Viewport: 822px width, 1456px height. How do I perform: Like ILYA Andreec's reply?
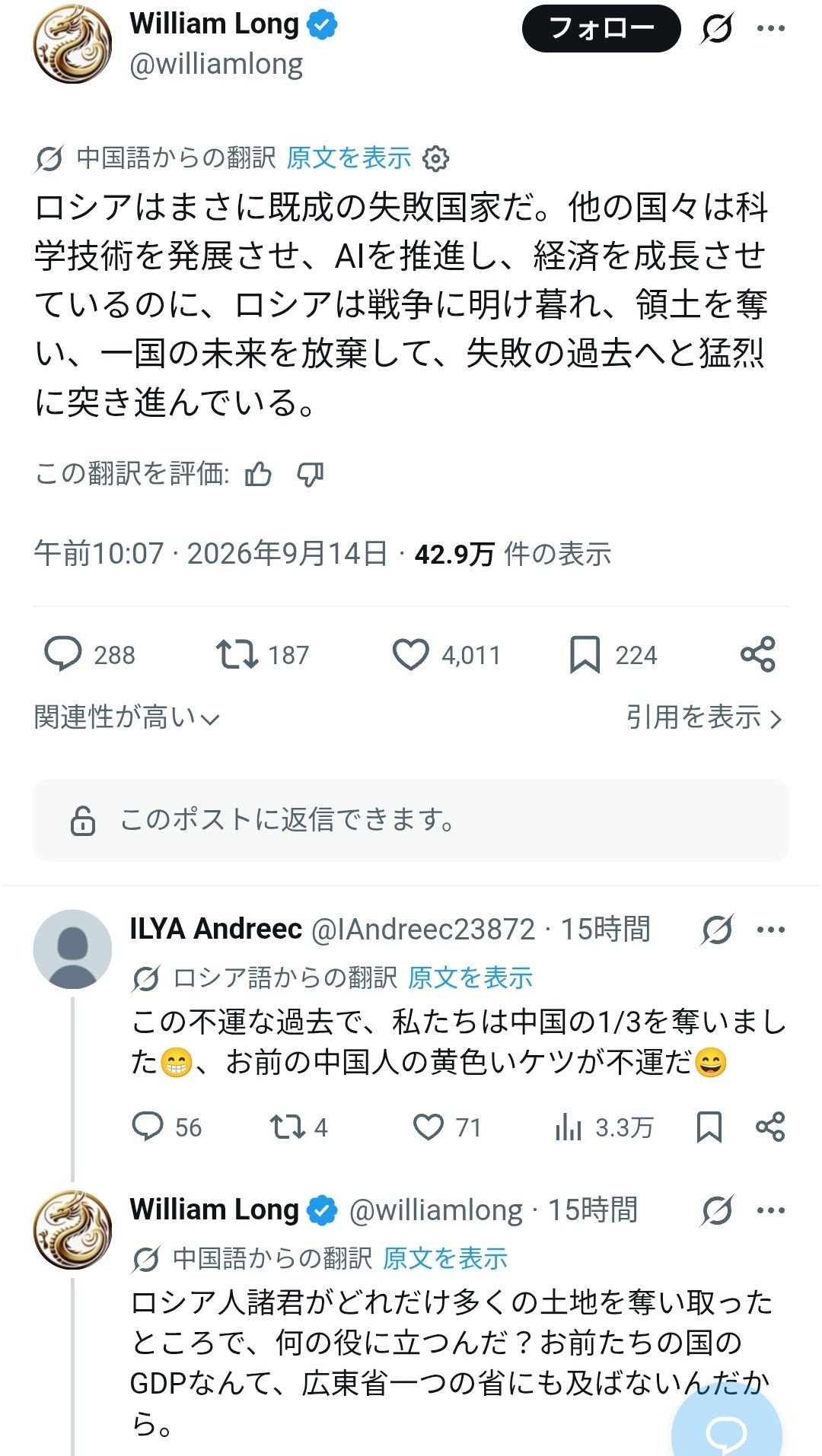tap(447, 1127)
